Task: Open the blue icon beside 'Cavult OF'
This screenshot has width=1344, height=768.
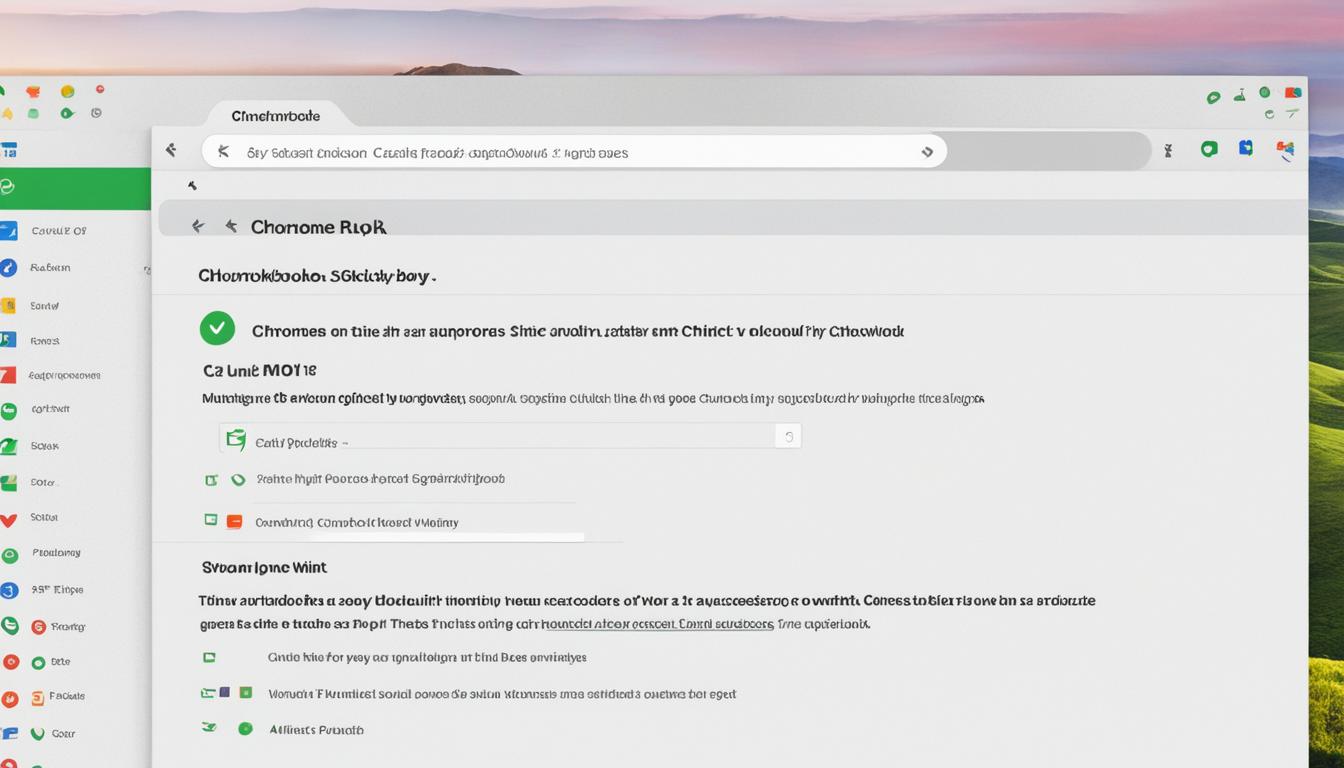Action: click(x=8, y=231)
